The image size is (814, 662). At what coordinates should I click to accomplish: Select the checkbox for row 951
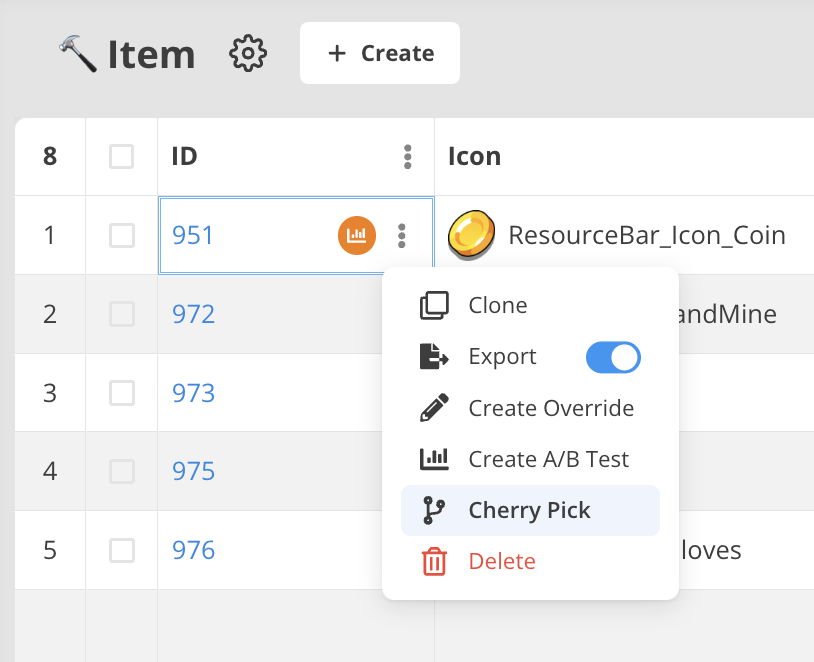click(121, 235)
